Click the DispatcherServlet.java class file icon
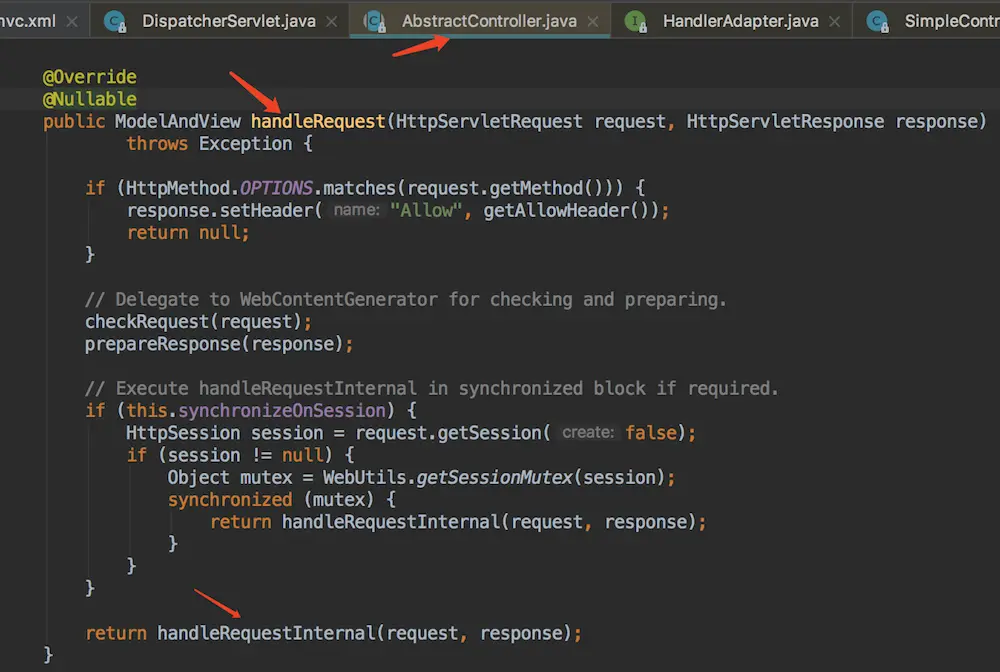 coord(115,21)
